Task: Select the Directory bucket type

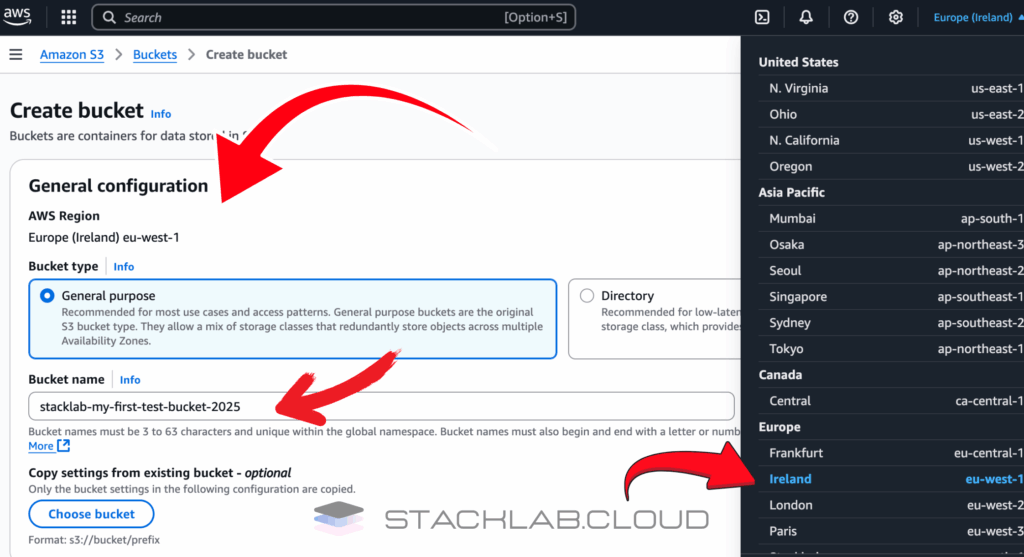Action: click(x=654, y=319)
